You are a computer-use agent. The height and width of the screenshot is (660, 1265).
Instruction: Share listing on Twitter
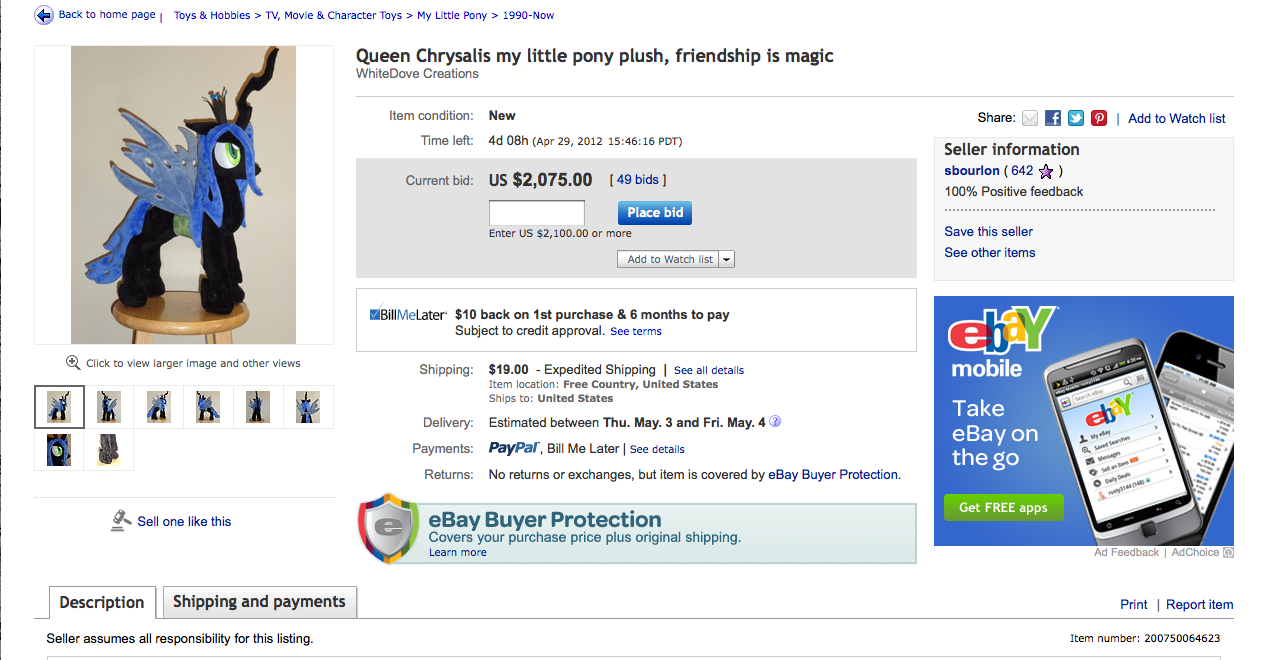pos(1076,118)
